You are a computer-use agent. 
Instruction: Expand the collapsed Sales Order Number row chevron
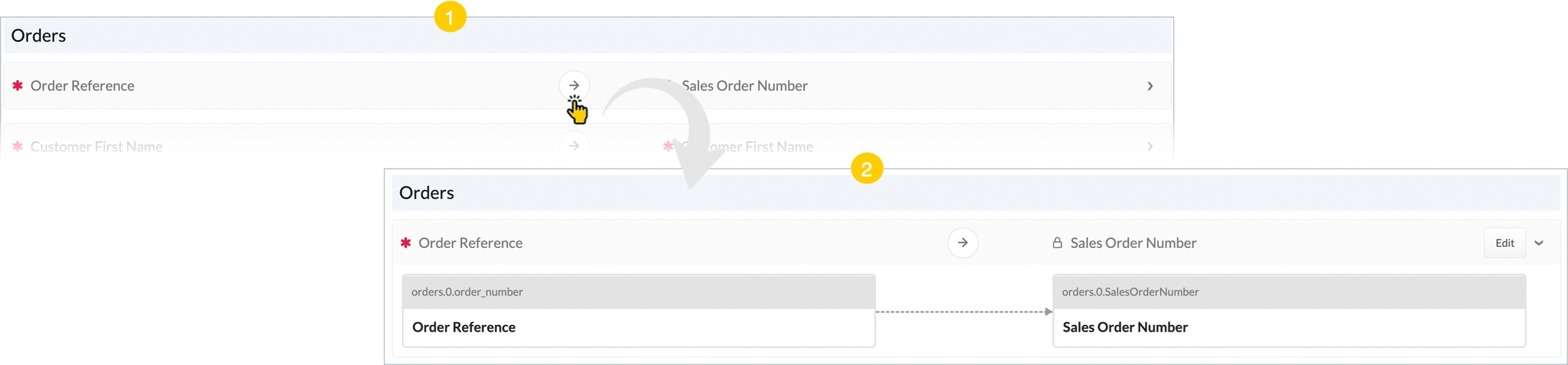pos(1149,86)
